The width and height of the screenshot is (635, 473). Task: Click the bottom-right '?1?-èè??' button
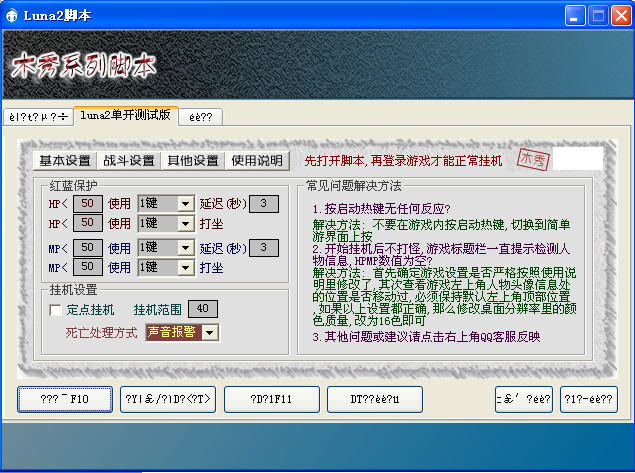589,399
